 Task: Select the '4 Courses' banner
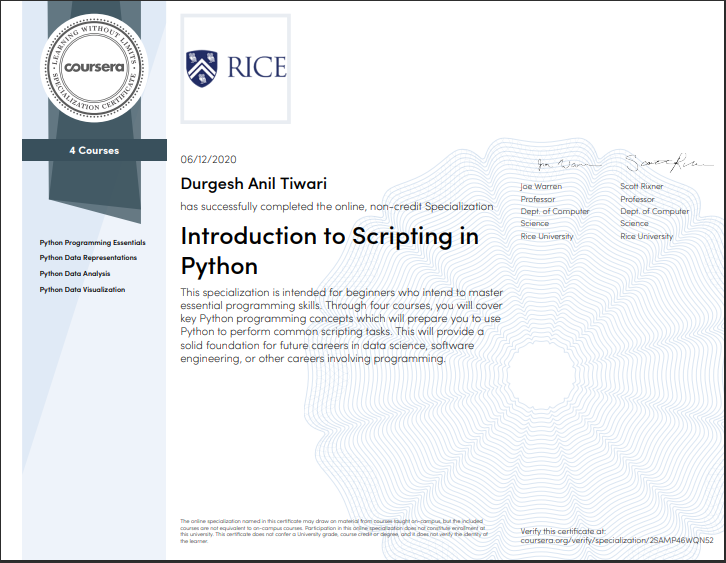(94, 150)
